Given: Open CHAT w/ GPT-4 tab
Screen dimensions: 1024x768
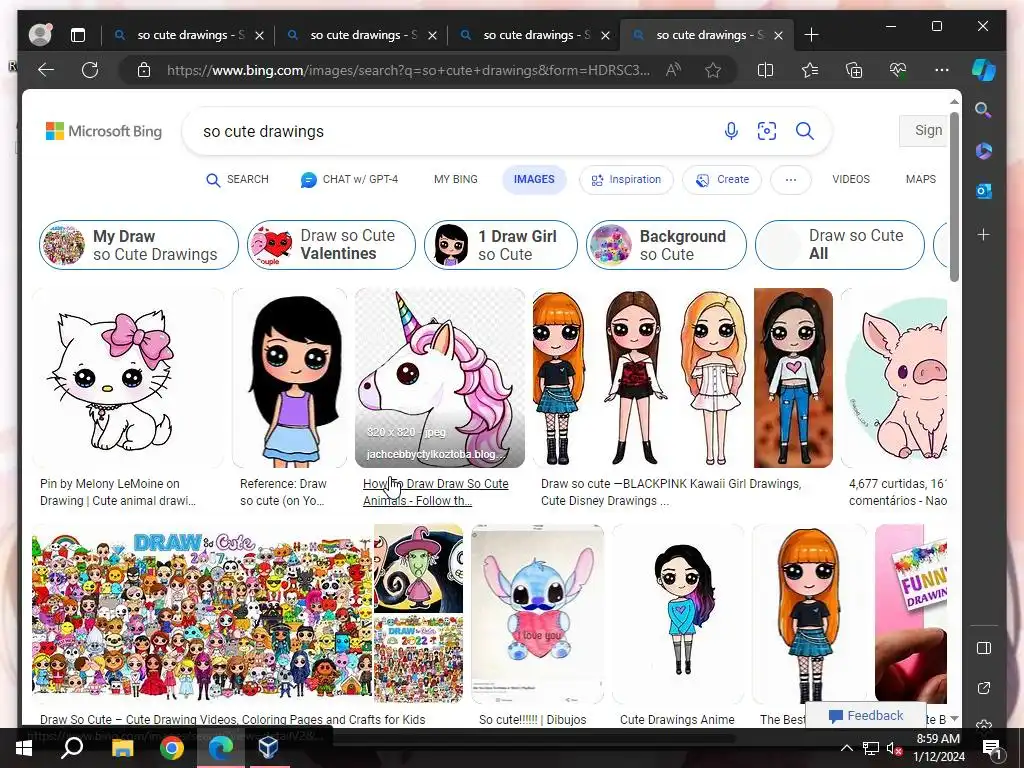Looking at the screenshot, I should coord(349,180).
